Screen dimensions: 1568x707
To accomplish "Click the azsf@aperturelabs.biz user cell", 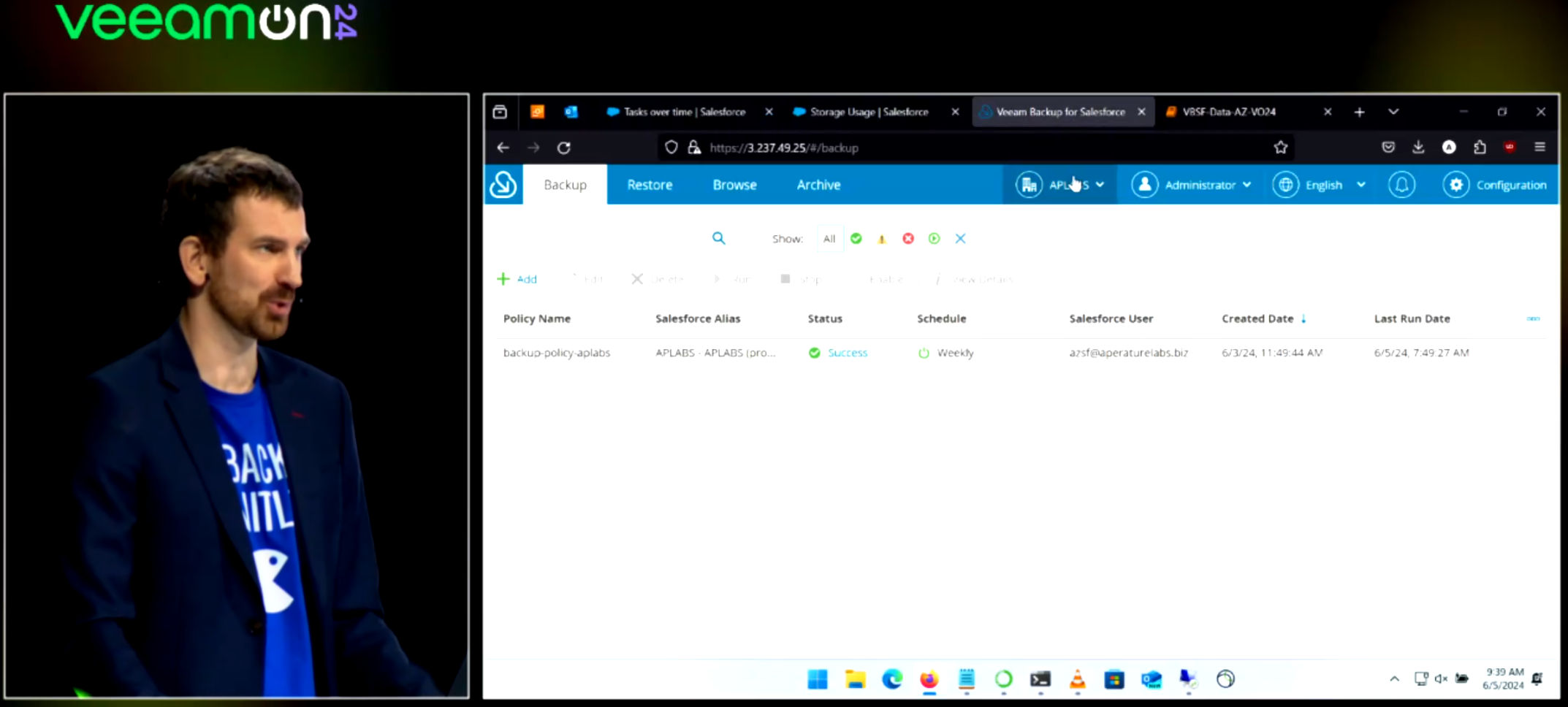I will point(1128,353).
